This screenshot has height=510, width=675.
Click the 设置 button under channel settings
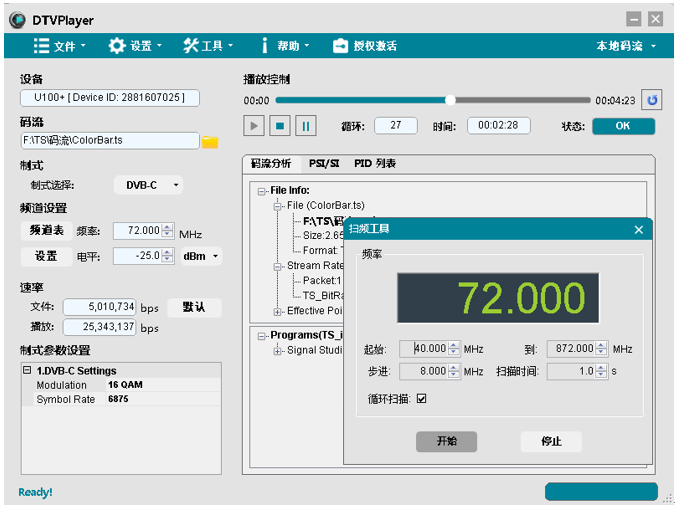(46, 257)
